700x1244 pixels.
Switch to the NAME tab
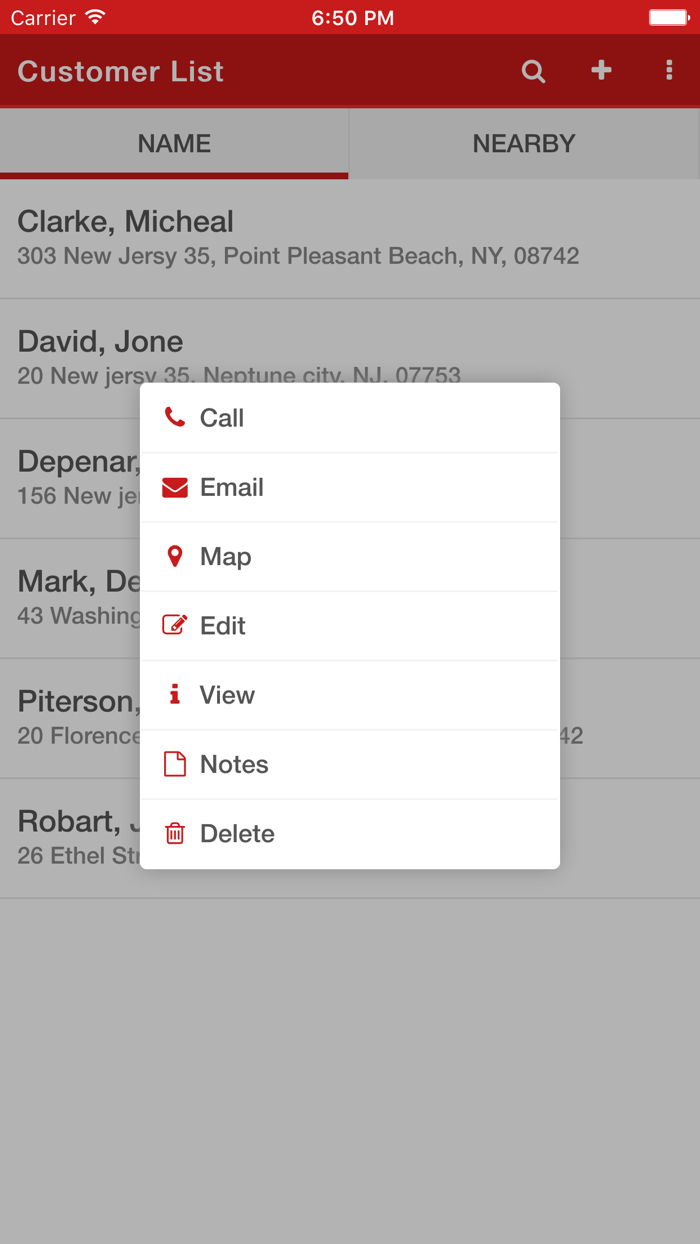click(x=174, y=143)
